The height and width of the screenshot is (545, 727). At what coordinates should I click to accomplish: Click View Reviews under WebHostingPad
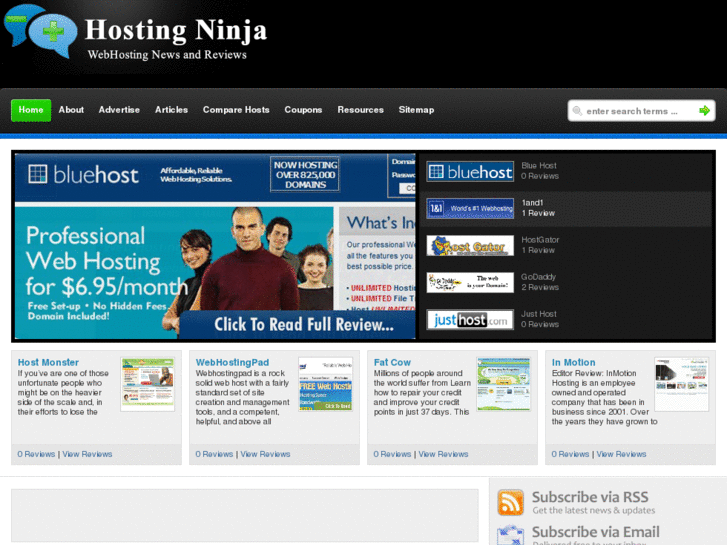coord(265,454)
